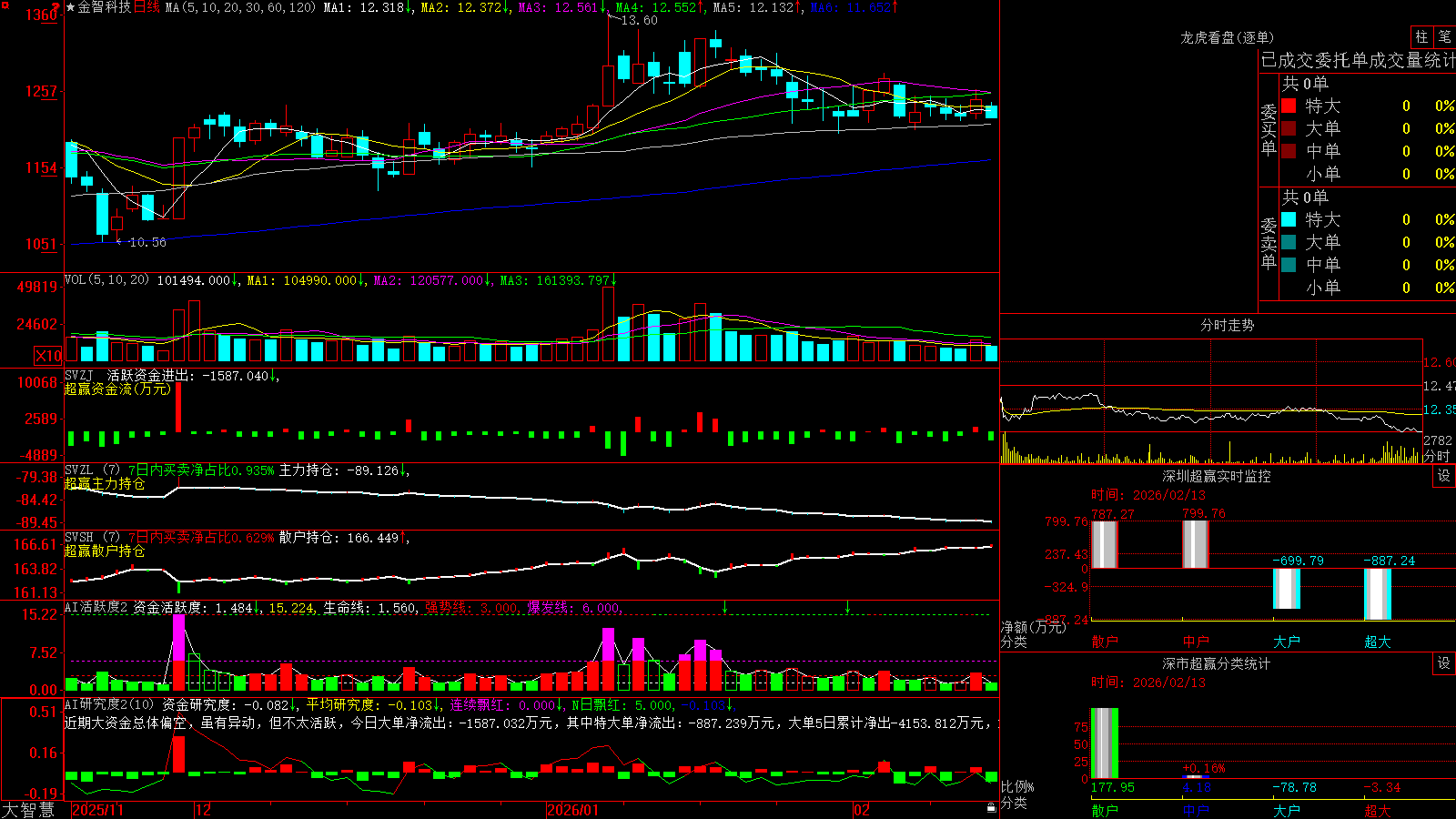Click the teal 大单 swatch under 委卖单
This screenshot has height=819, width=1456.
coord(1289,242)
